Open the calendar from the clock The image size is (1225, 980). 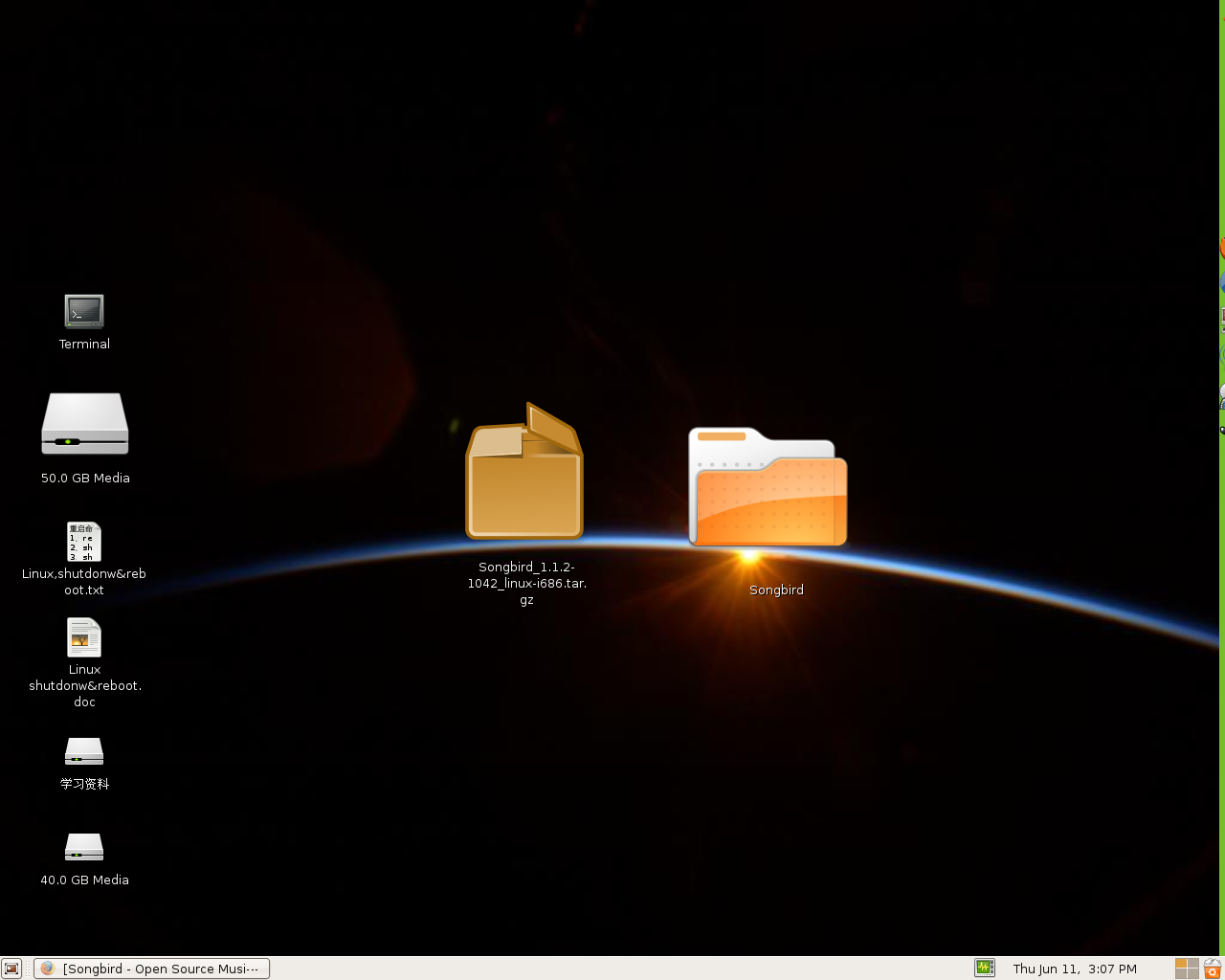(1075, 969)
